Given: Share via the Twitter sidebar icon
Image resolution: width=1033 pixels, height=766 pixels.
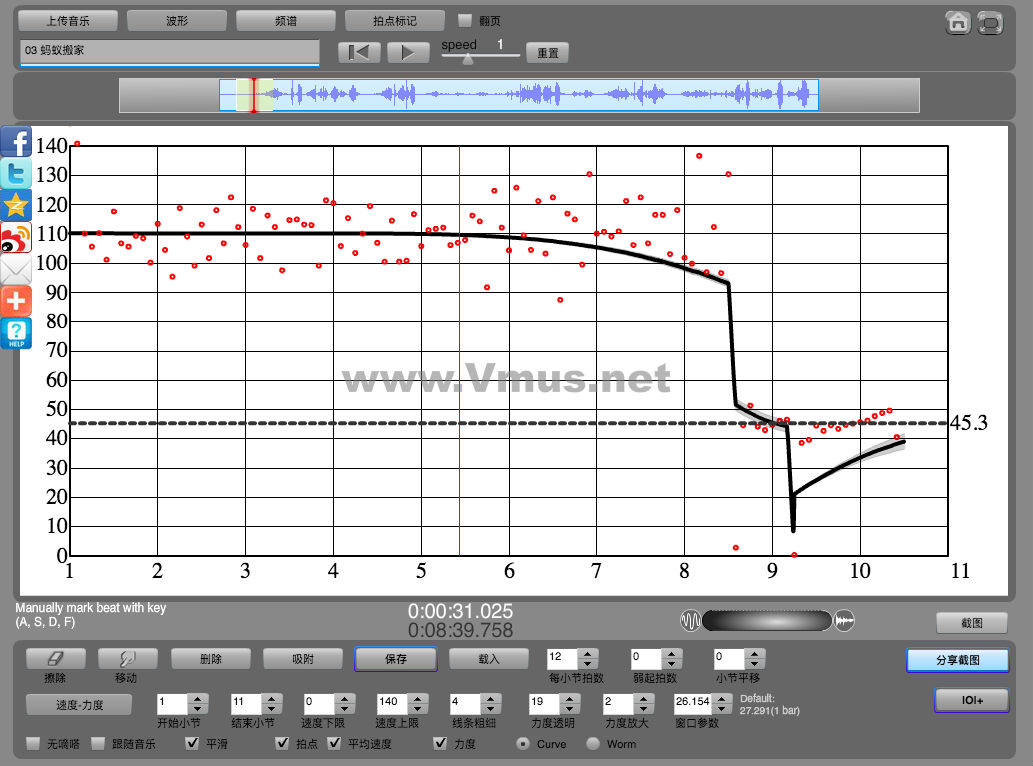Looking at the screenshot, I should point(16,174).
